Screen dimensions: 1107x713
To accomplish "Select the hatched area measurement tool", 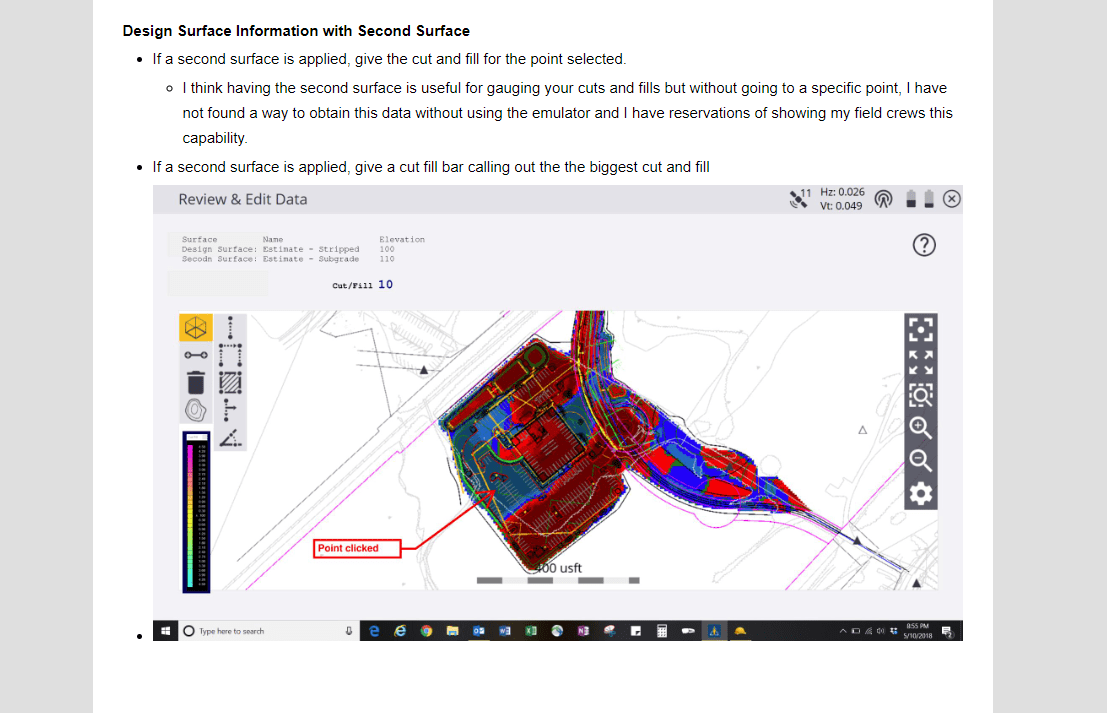I will click(230, 382).
